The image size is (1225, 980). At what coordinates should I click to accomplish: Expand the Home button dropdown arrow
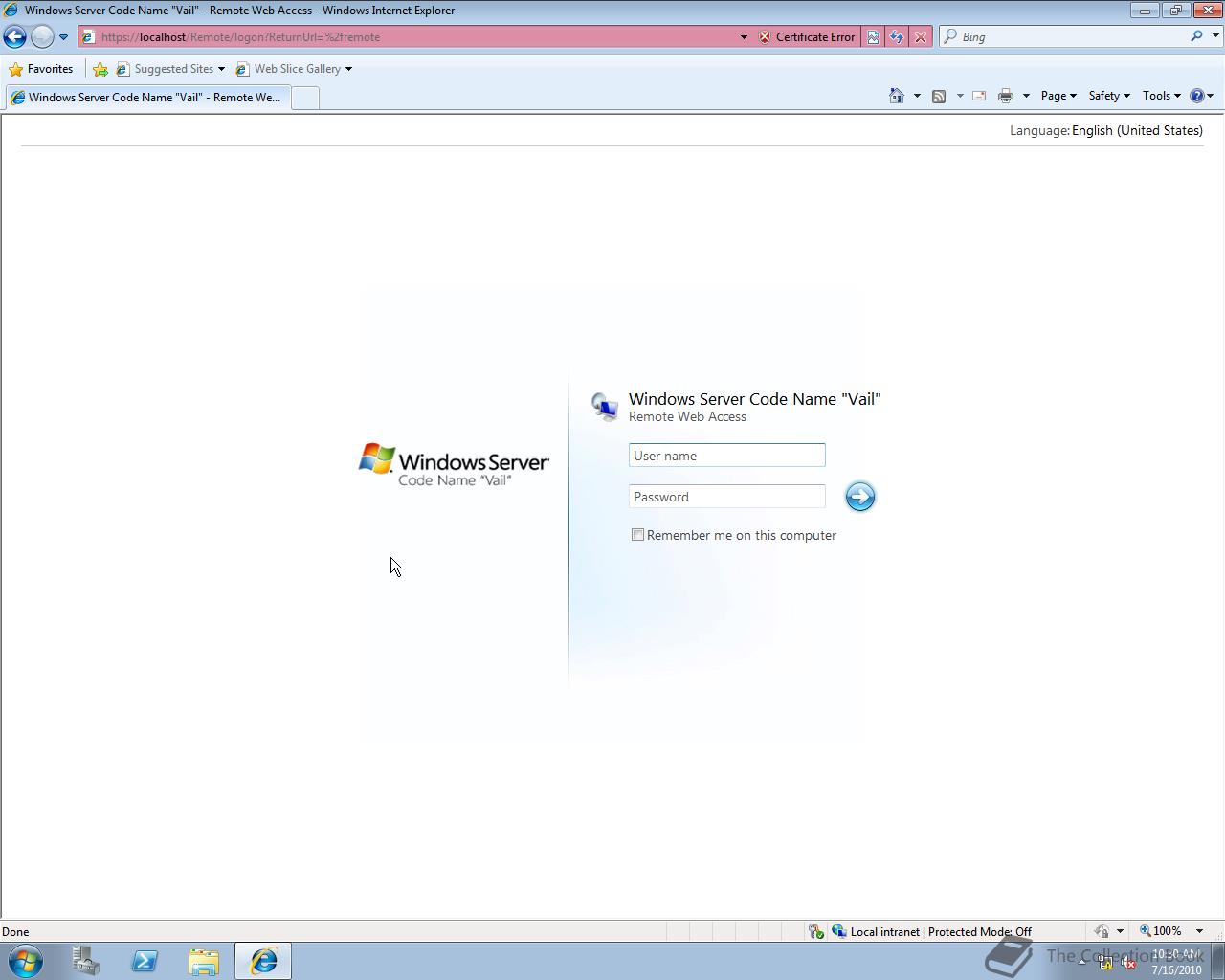pyautogui.click(x=917, y=96)
